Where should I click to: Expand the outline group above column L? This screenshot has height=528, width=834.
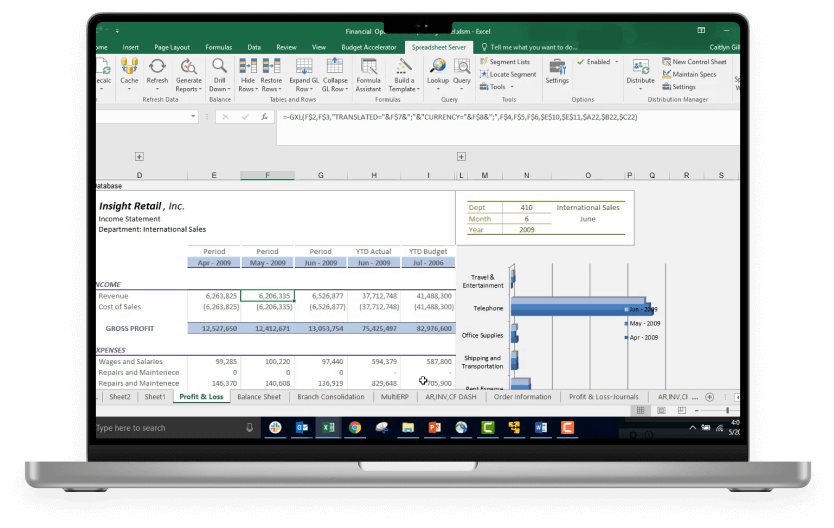coord(461,156)
